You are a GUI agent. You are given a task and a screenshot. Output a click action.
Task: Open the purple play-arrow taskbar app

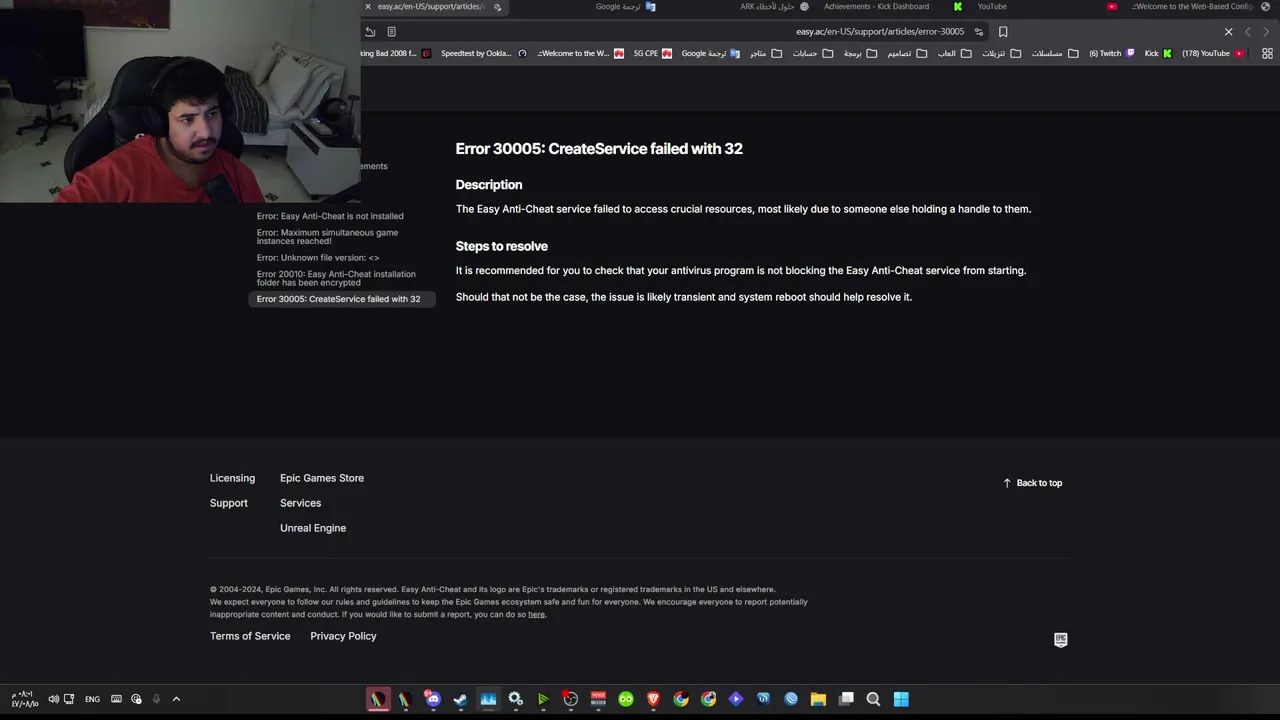(736, 699)
